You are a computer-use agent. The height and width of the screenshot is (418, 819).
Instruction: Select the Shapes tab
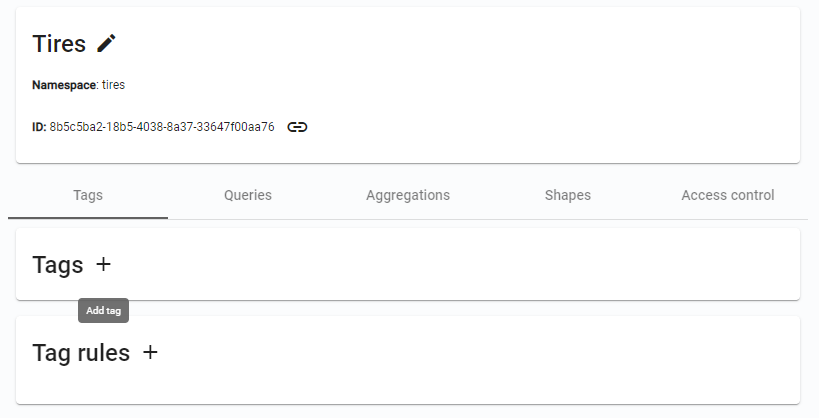568,195
